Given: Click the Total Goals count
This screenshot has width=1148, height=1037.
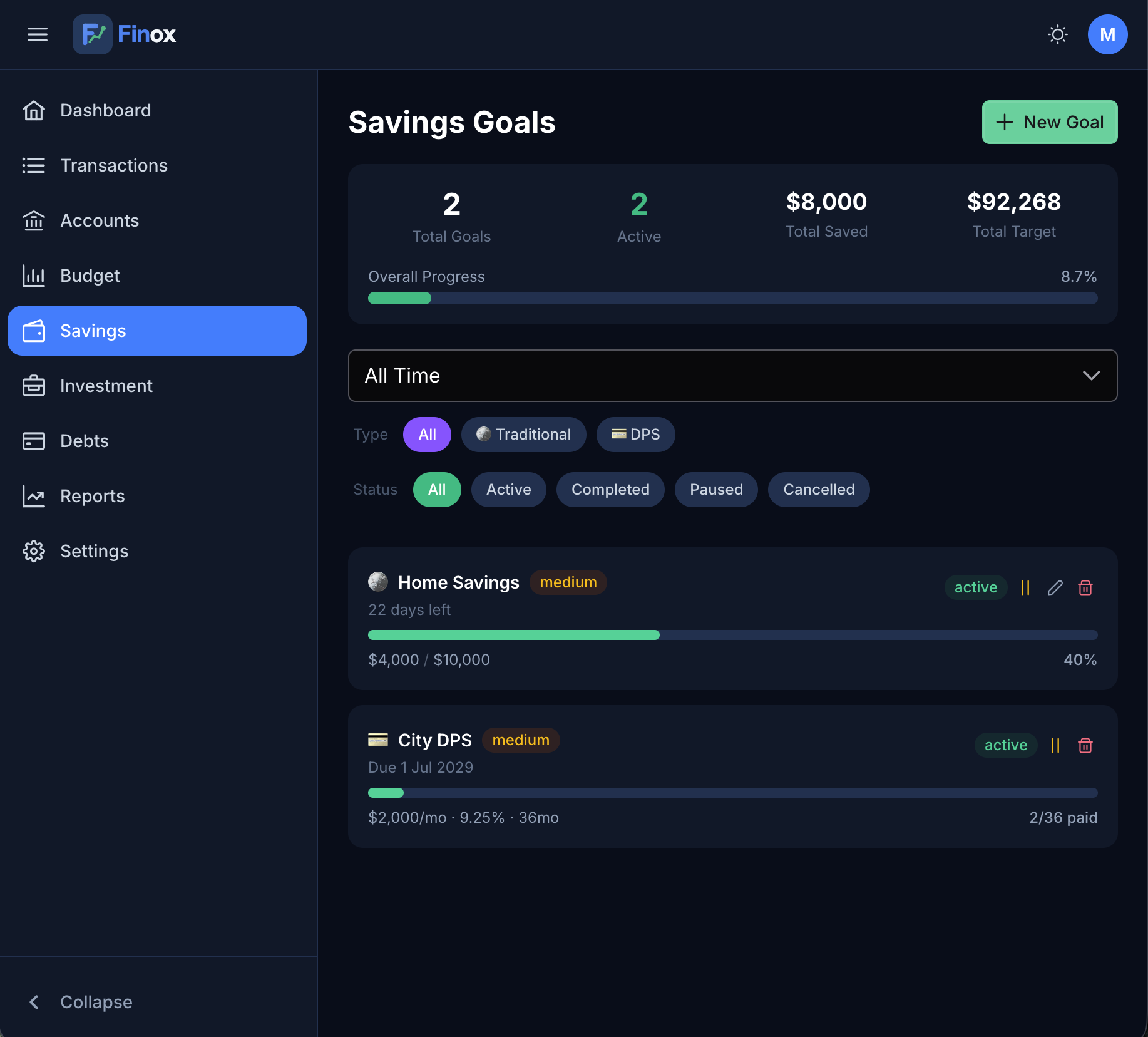Looking at the screenshot, I should pyautogui.click(x=451, y=204).
